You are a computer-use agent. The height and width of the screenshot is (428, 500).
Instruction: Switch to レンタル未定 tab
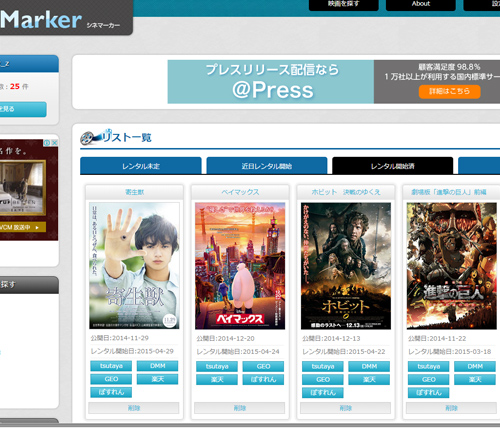(x=141, y=166)
